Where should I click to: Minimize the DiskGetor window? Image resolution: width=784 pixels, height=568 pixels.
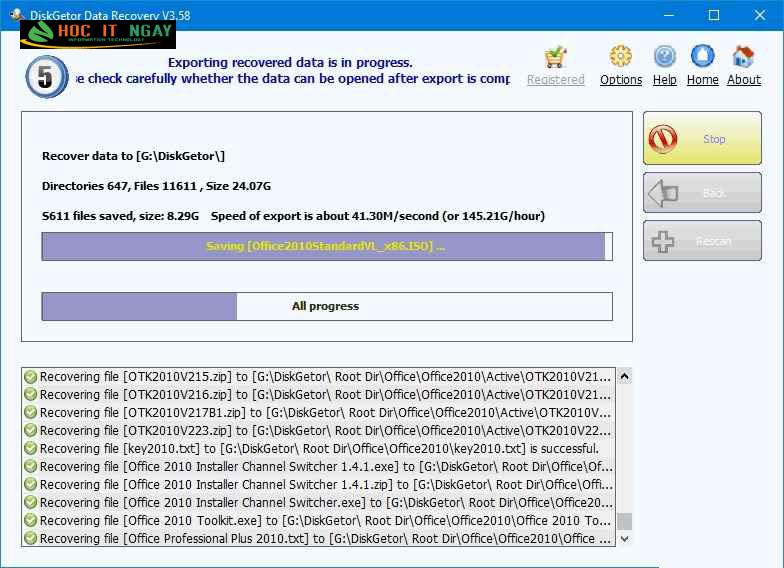[668, 15]
